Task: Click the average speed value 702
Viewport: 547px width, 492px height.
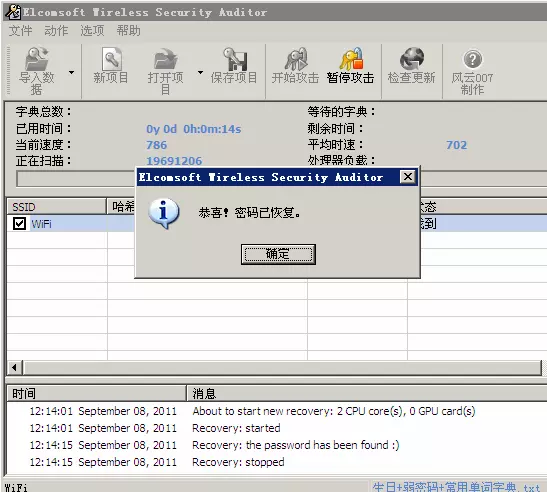Action: [x=456, y=145]
